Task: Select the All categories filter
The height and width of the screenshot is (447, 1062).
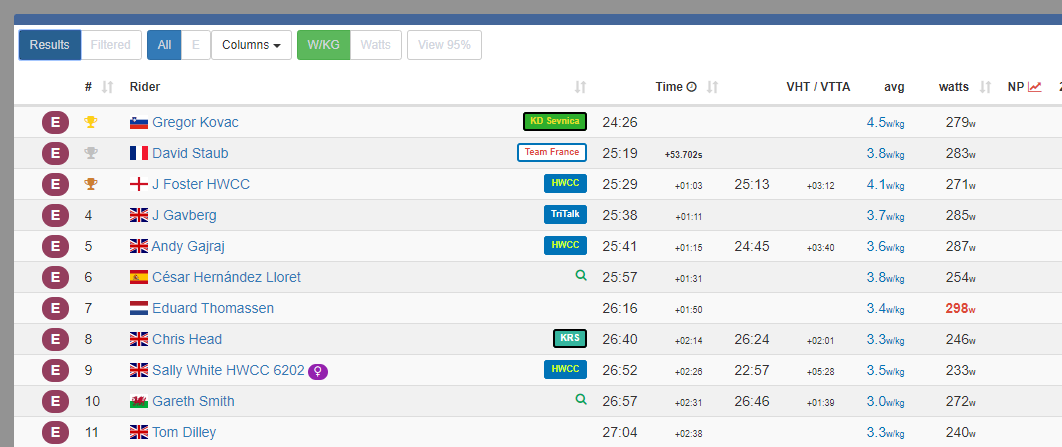Action: (164, 45)
